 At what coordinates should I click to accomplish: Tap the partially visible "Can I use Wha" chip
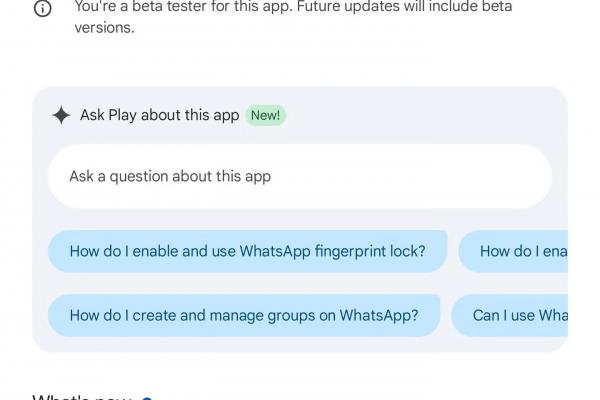510,315
